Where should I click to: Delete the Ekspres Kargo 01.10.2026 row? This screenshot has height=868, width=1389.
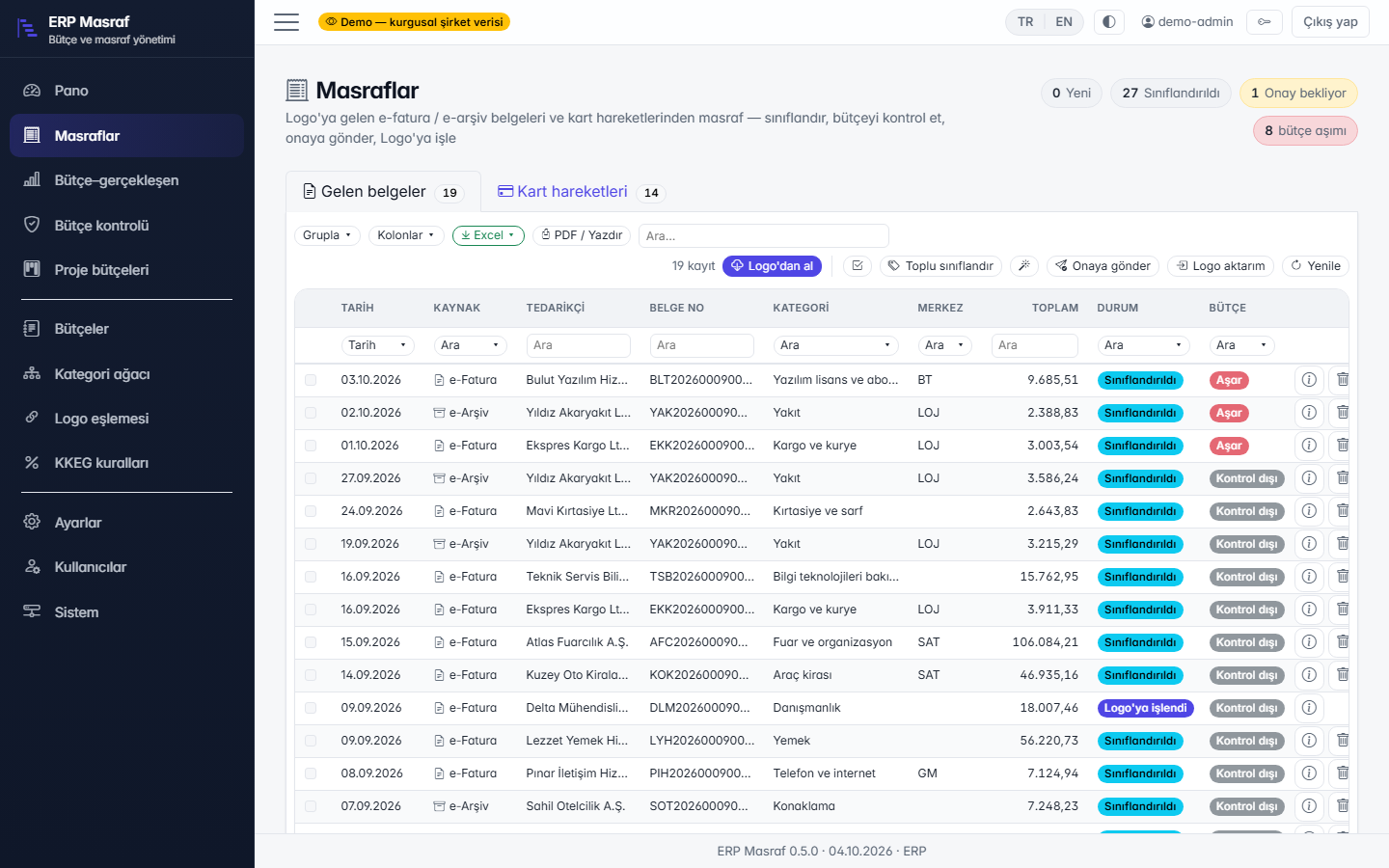1342,446
